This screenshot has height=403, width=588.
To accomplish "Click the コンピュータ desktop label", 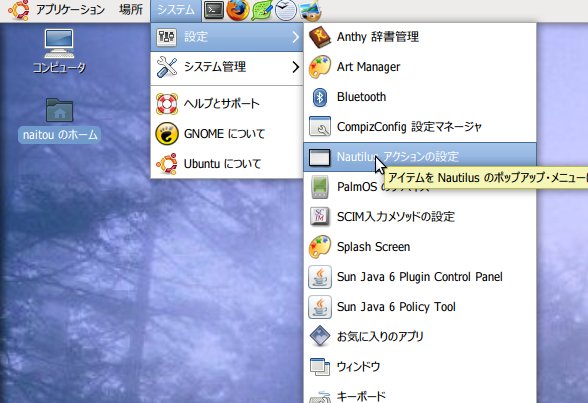I will pos(59,68).
